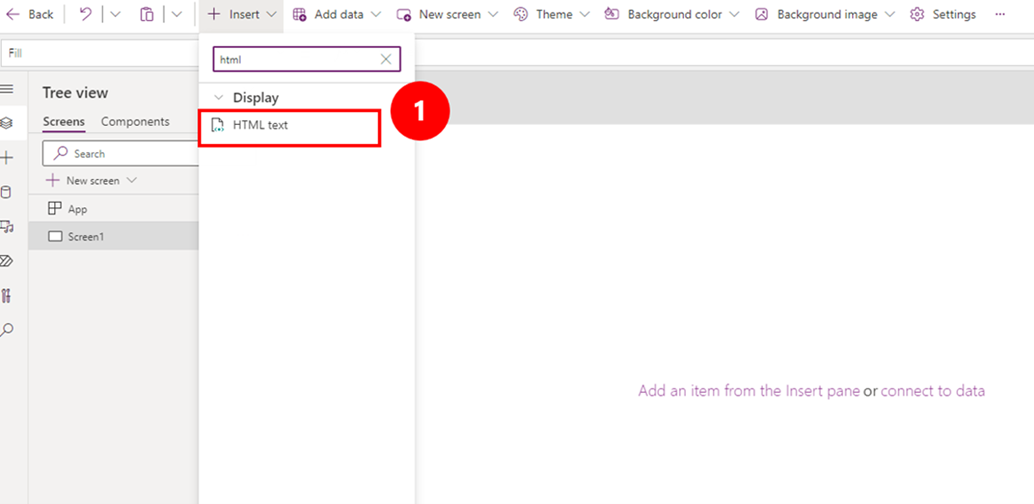Click the Fill property selector
Viewport: 1034px width, 504px height.
tap(99, 53)
